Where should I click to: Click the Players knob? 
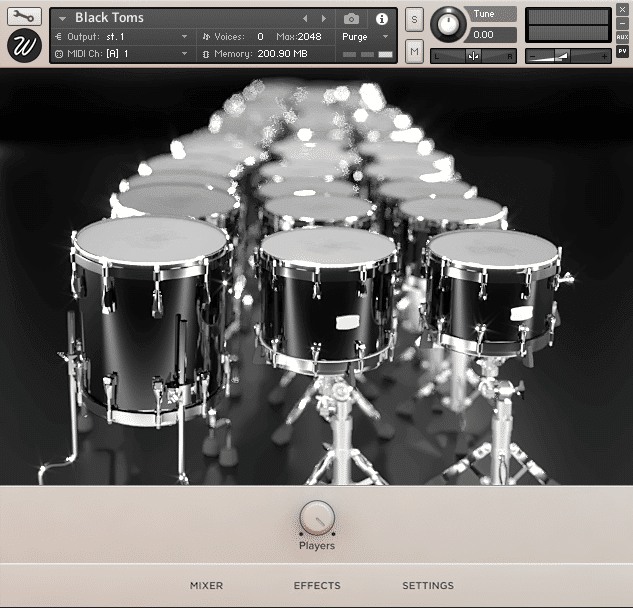[317, 518]
